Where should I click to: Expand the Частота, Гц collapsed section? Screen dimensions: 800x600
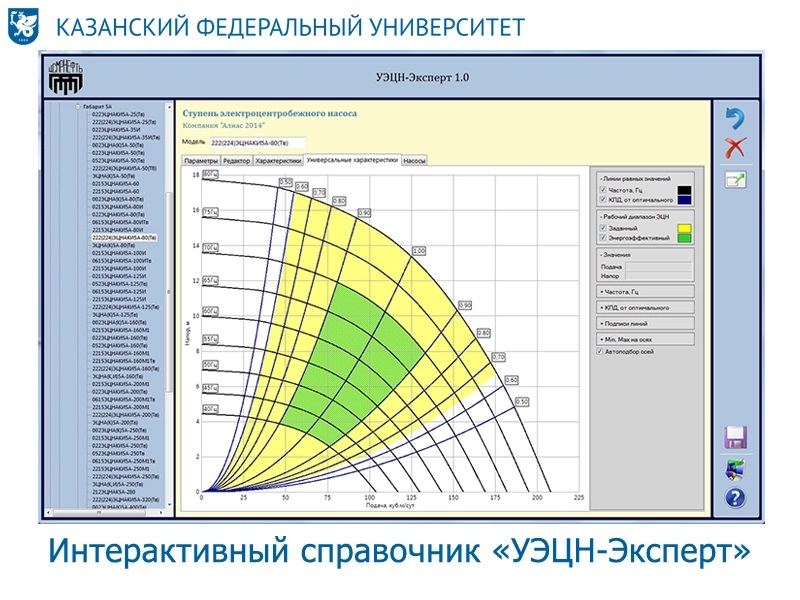click(645, 292)
